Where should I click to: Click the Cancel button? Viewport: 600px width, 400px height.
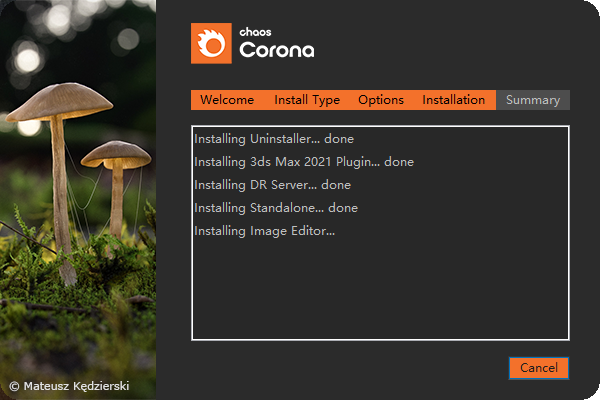coord(539,368)
